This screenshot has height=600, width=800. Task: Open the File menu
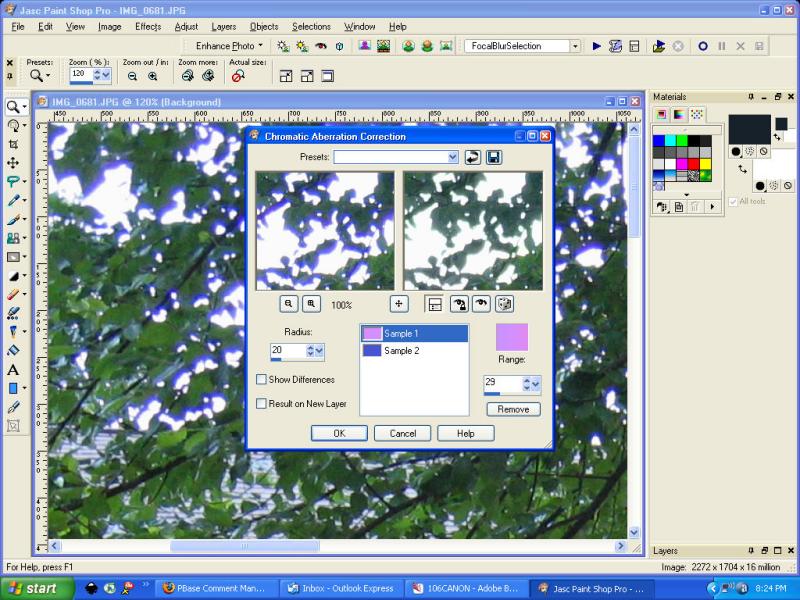pyautogui.click(x=18, y=27)
